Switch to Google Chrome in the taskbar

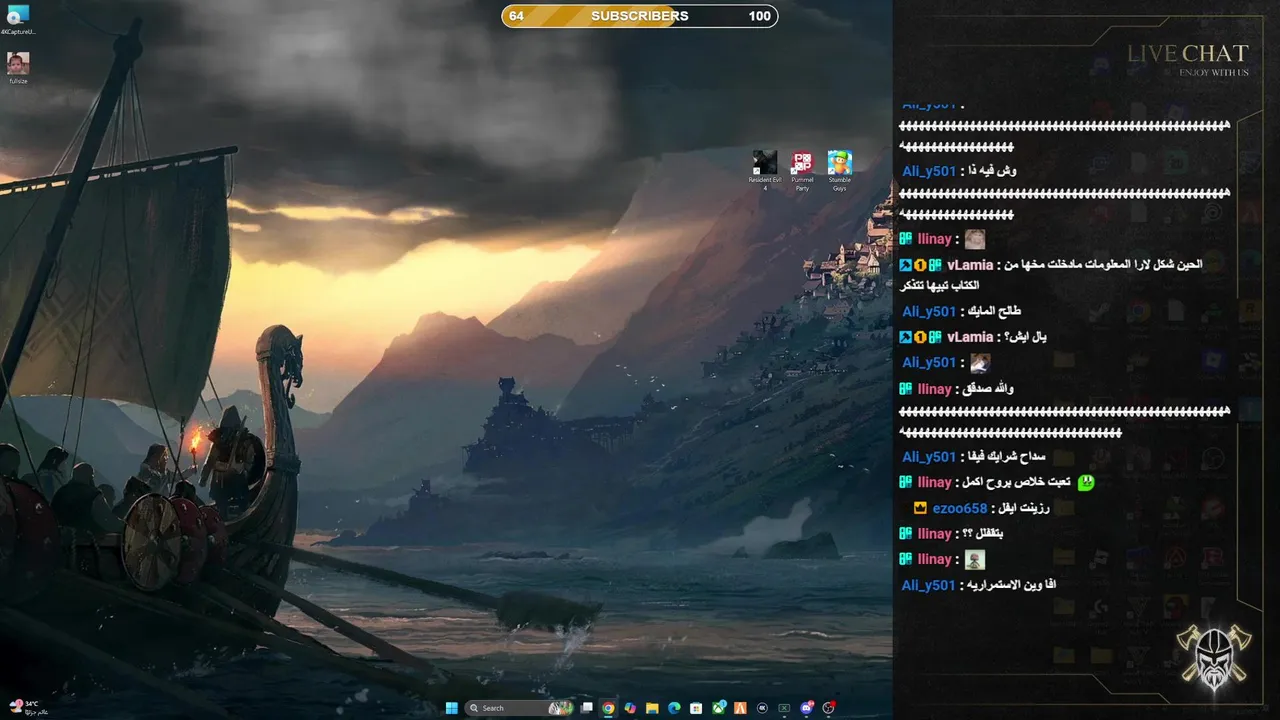(x=608, y=708)
